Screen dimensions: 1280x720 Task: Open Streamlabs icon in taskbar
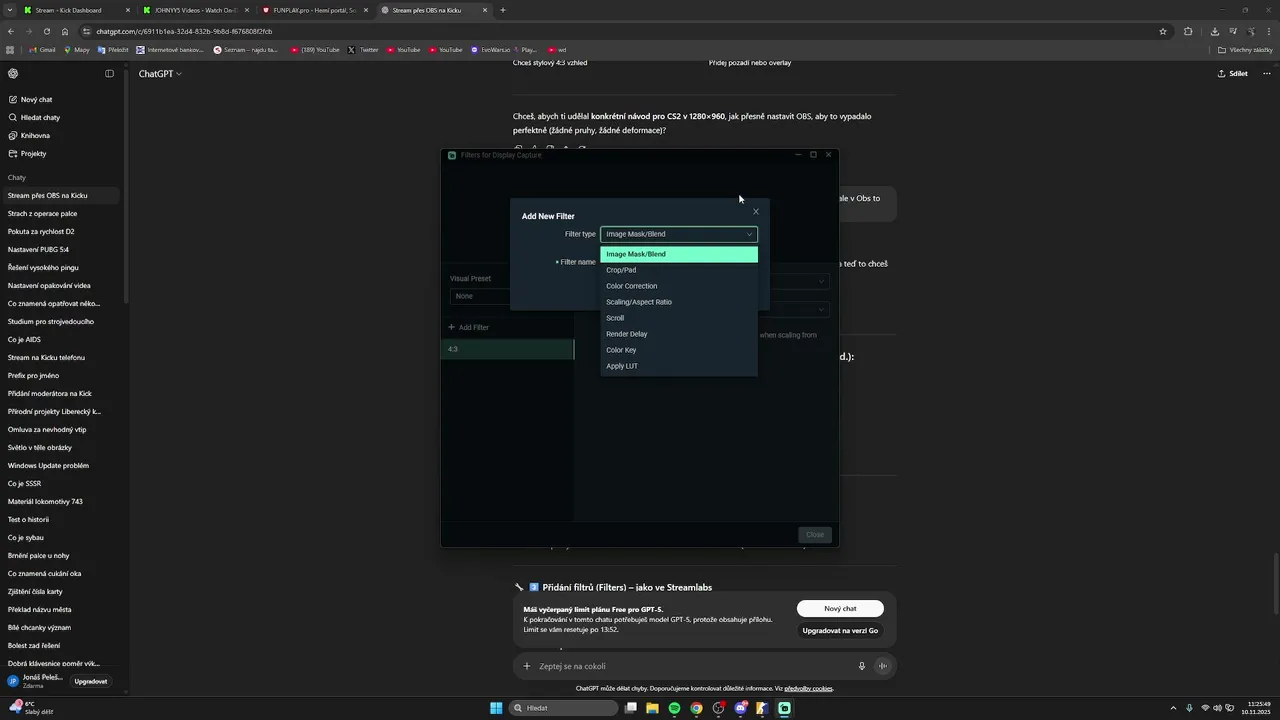click(785, 708)
